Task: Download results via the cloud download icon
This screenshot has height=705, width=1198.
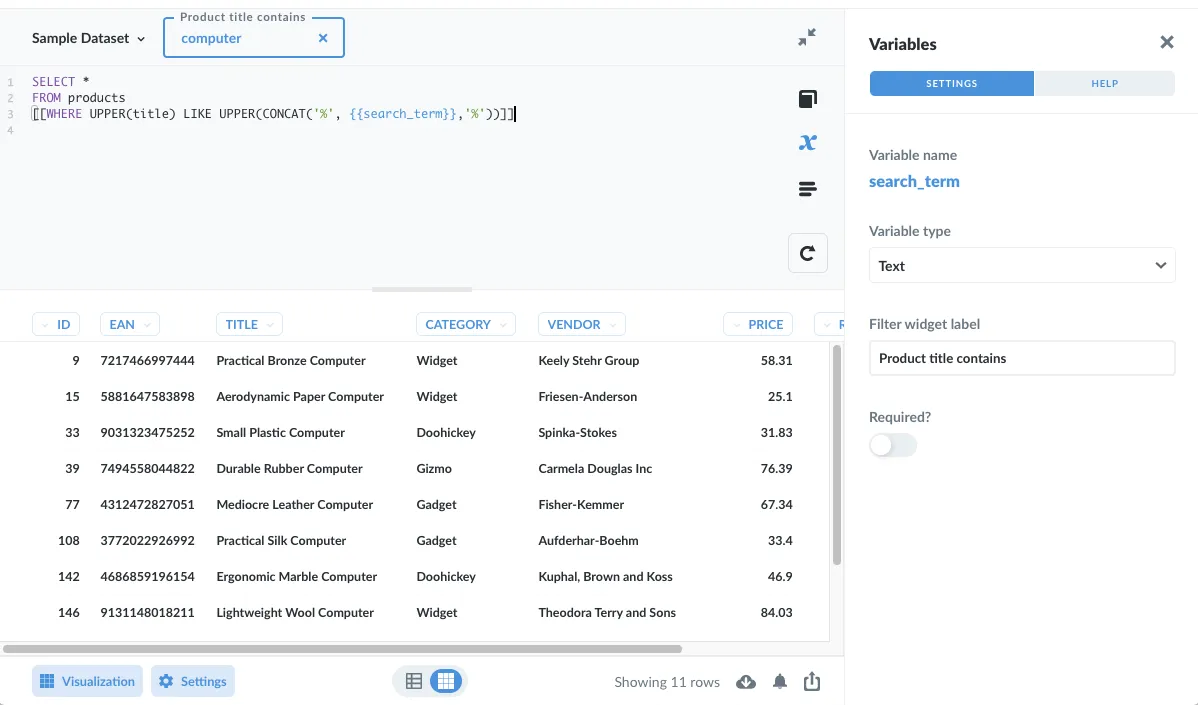Action: pyautogui.click(x=745, y=681)
